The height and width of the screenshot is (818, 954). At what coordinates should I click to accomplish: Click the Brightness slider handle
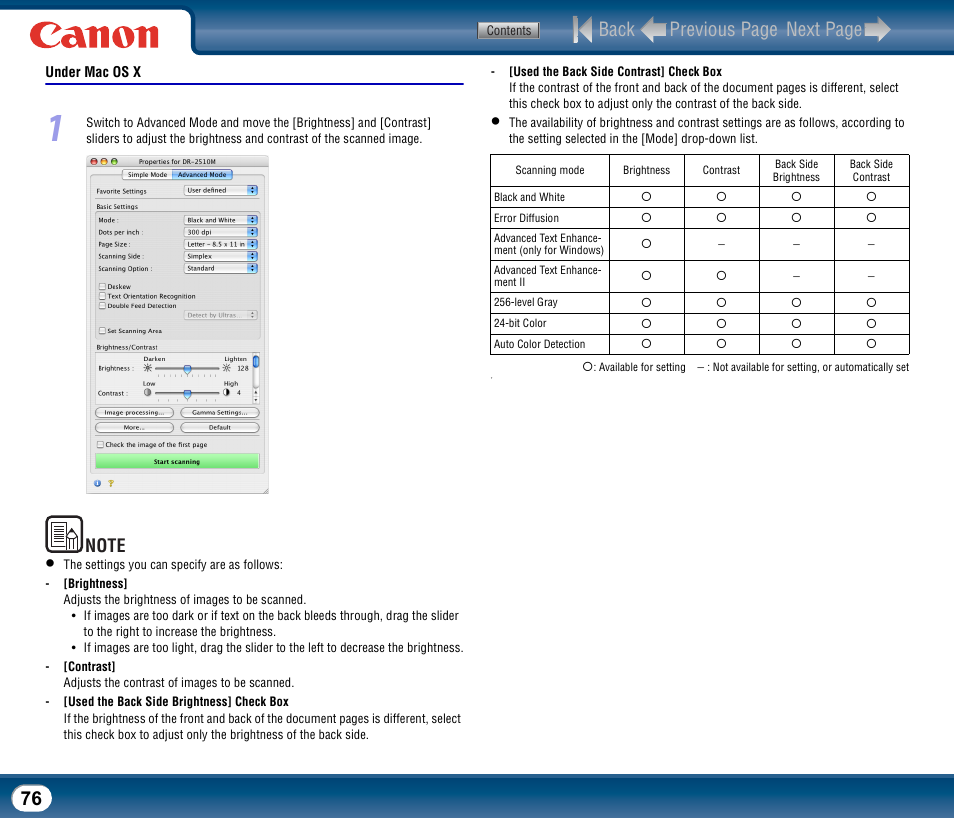[187, 369]
